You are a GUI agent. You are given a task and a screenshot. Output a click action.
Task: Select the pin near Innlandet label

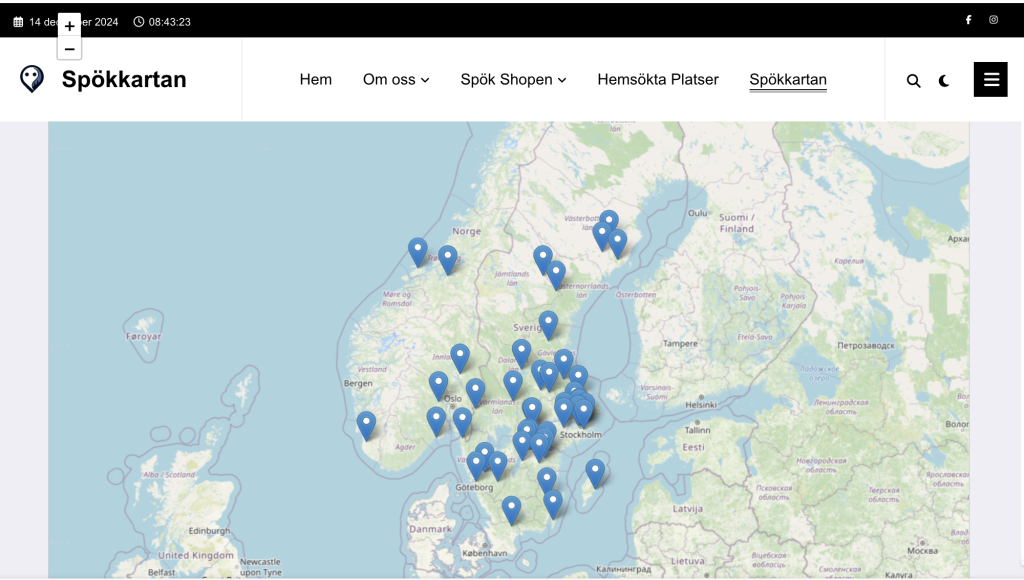click(x=460, y=359)
